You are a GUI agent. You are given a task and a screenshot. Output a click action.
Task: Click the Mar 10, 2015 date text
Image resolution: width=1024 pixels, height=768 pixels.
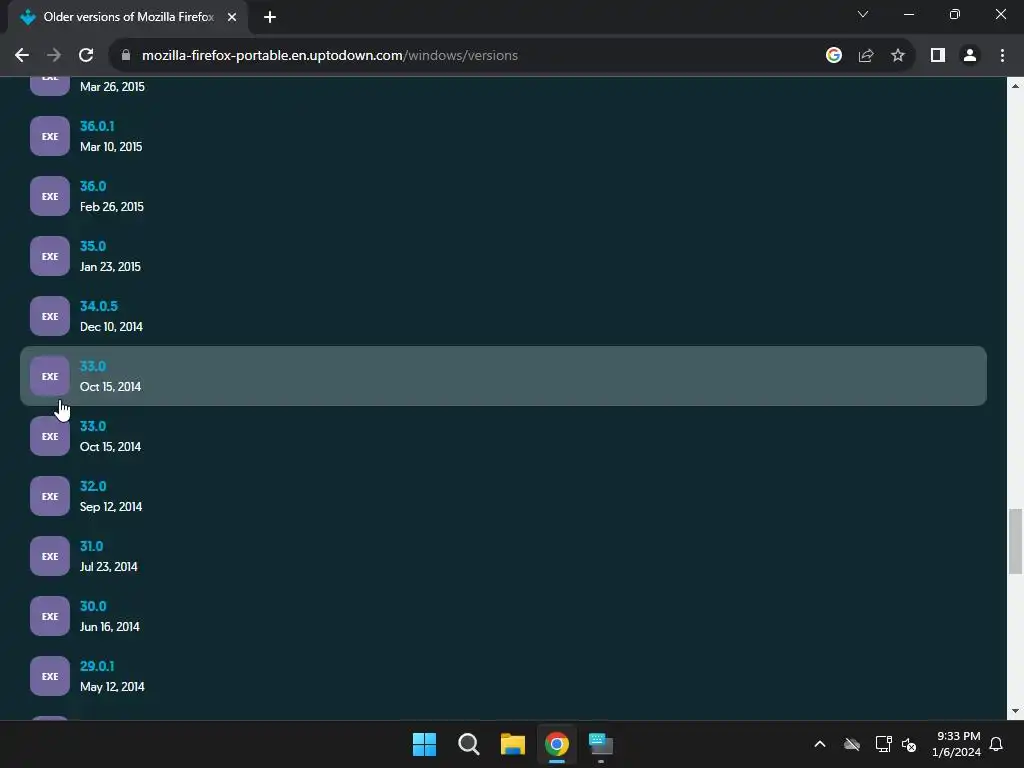pos(111,146)
